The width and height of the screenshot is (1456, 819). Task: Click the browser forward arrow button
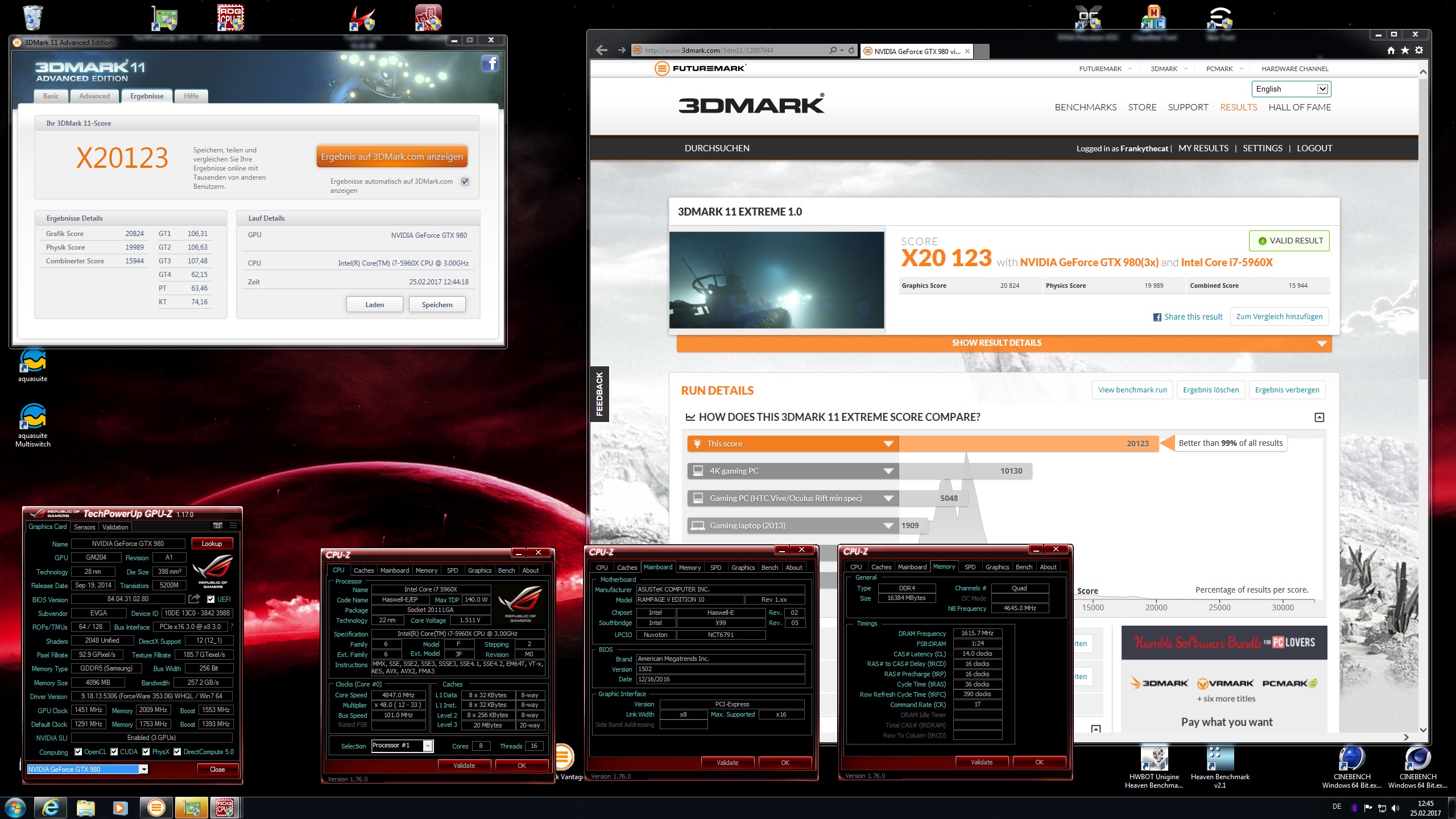pyautogui.click(x=621, y=50)
